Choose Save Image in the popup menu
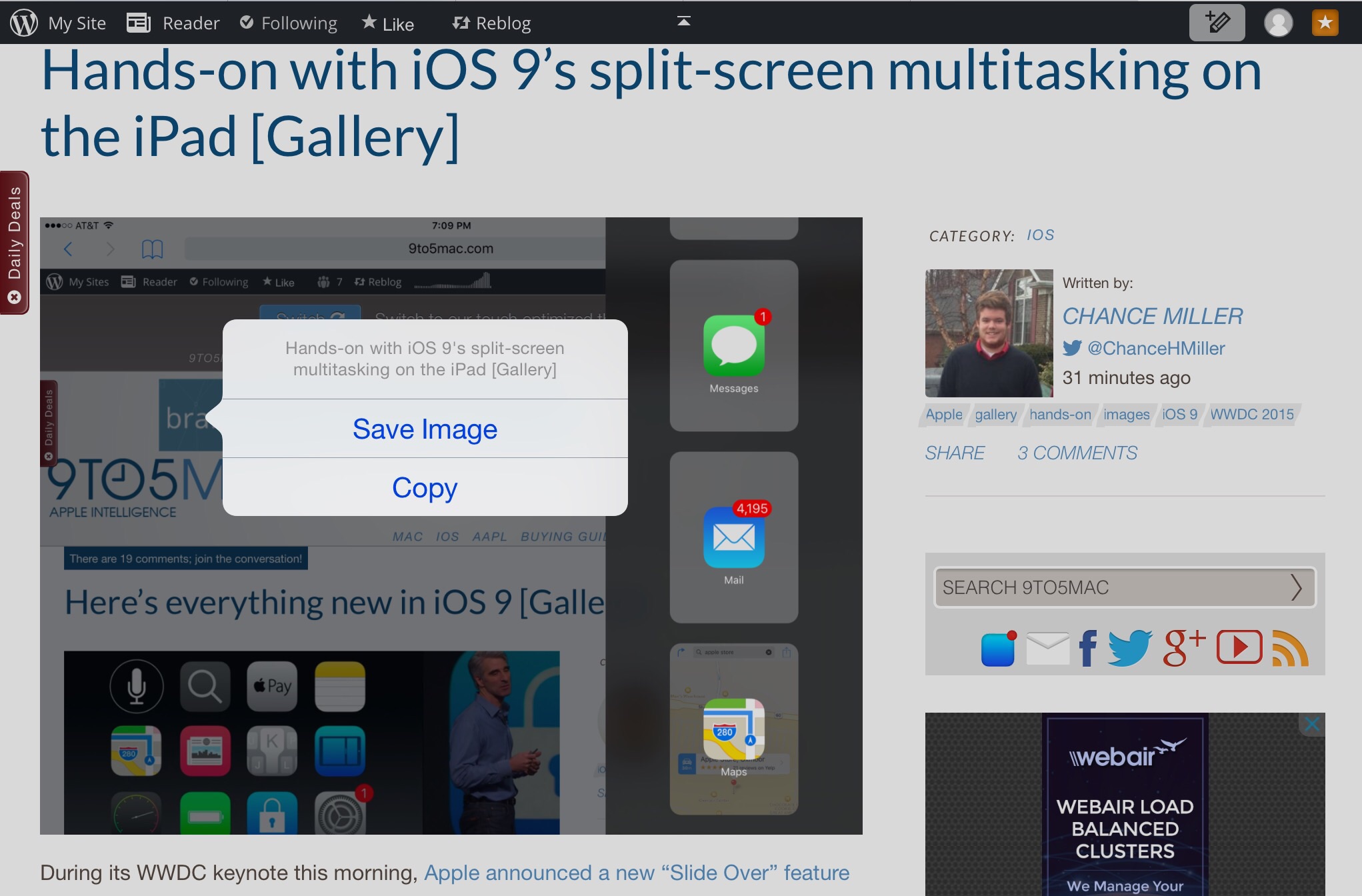This screenshot has height=896, width=1362. (425, 429)
